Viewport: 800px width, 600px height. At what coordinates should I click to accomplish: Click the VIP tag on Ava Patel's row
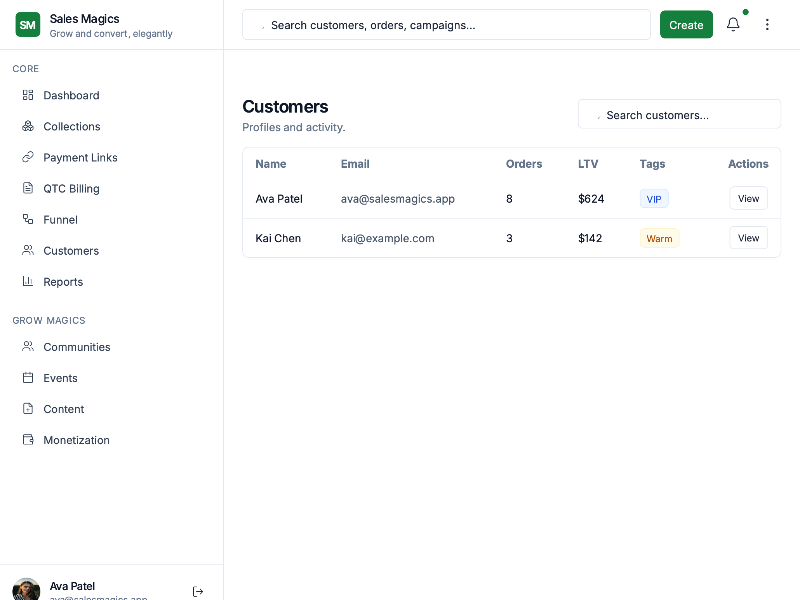pos(654,199)
